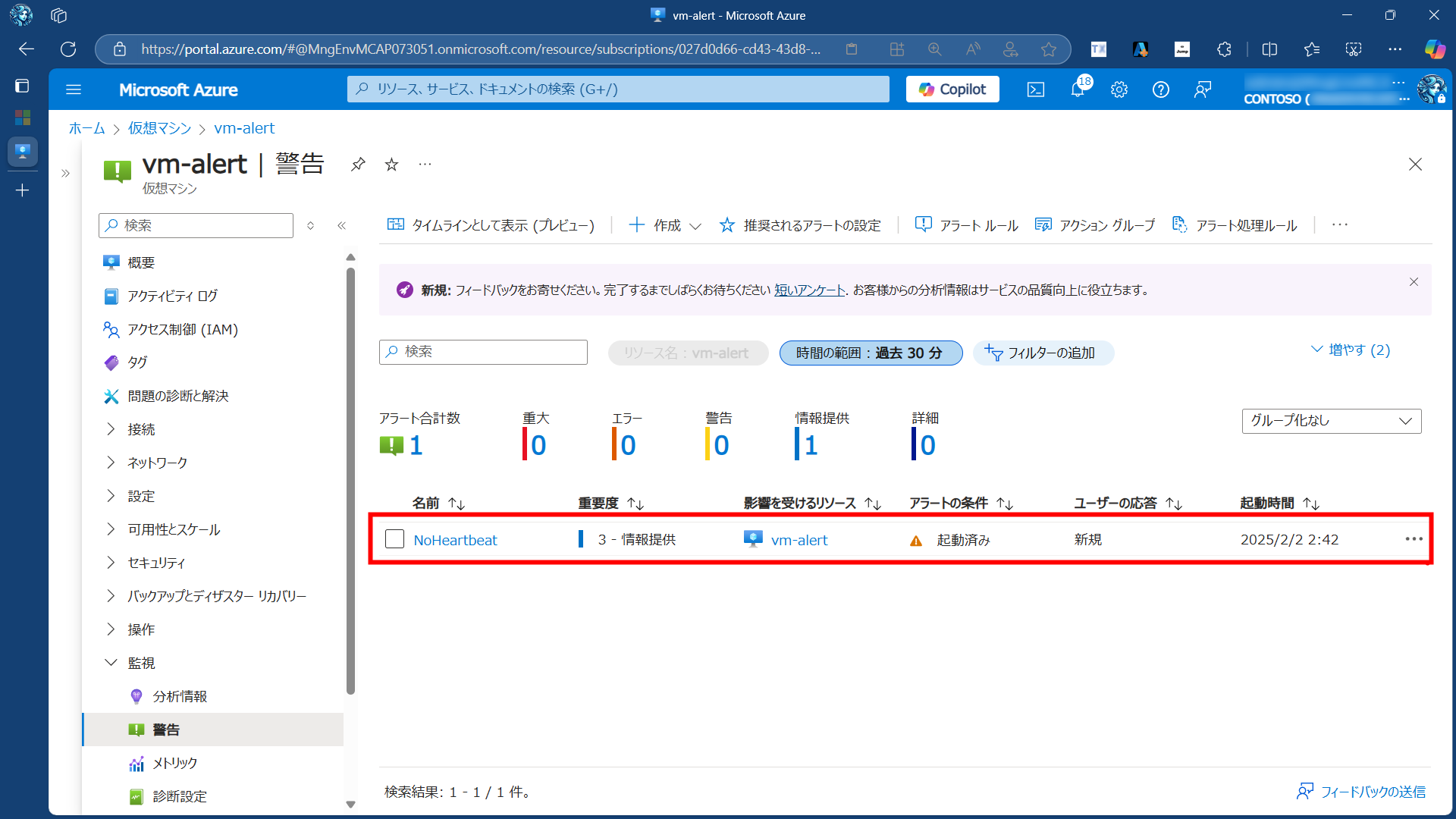Open portal settings gear icon
Screen dimensions: 1456x819
(1119, 89)
